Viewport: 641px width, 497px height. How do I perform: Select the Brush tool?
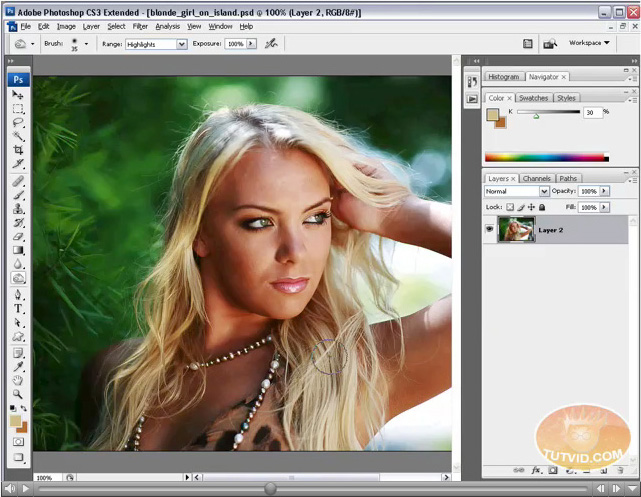pos(18,195)
